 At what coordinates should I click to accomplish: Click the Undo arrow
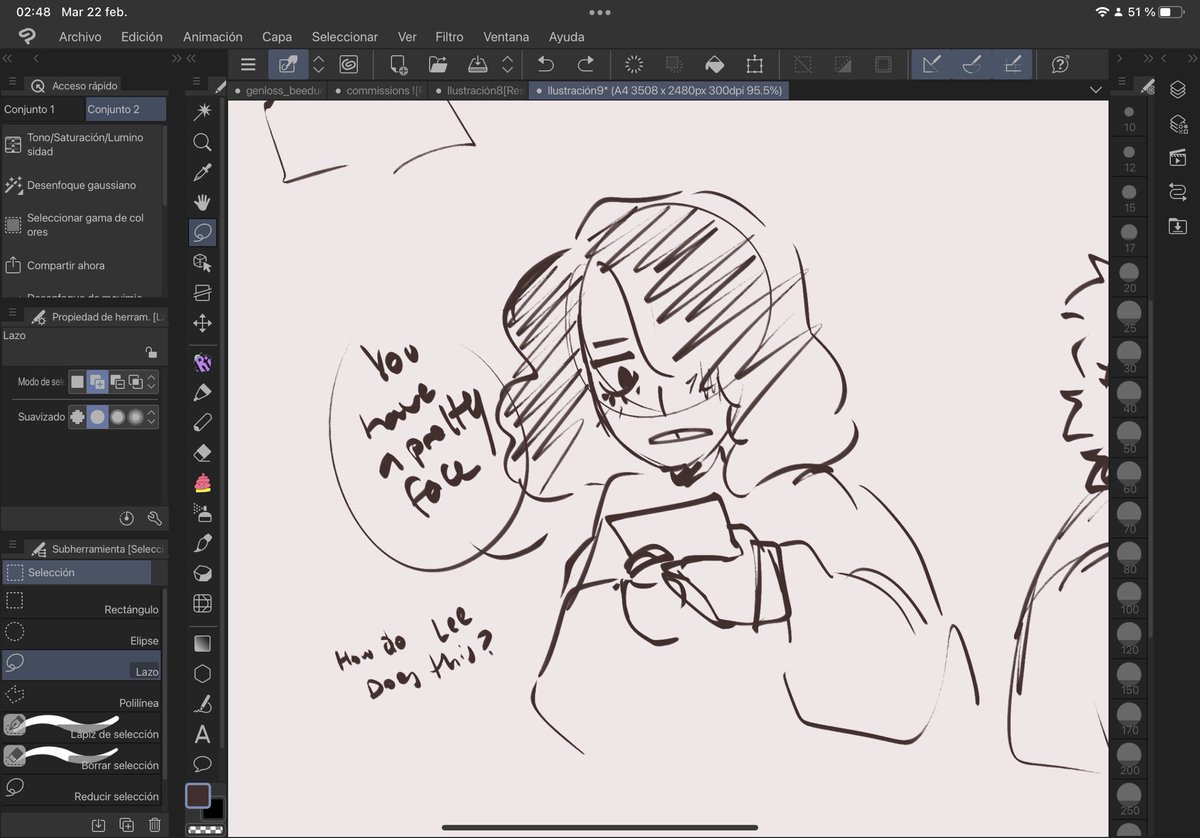pos(546,64)
